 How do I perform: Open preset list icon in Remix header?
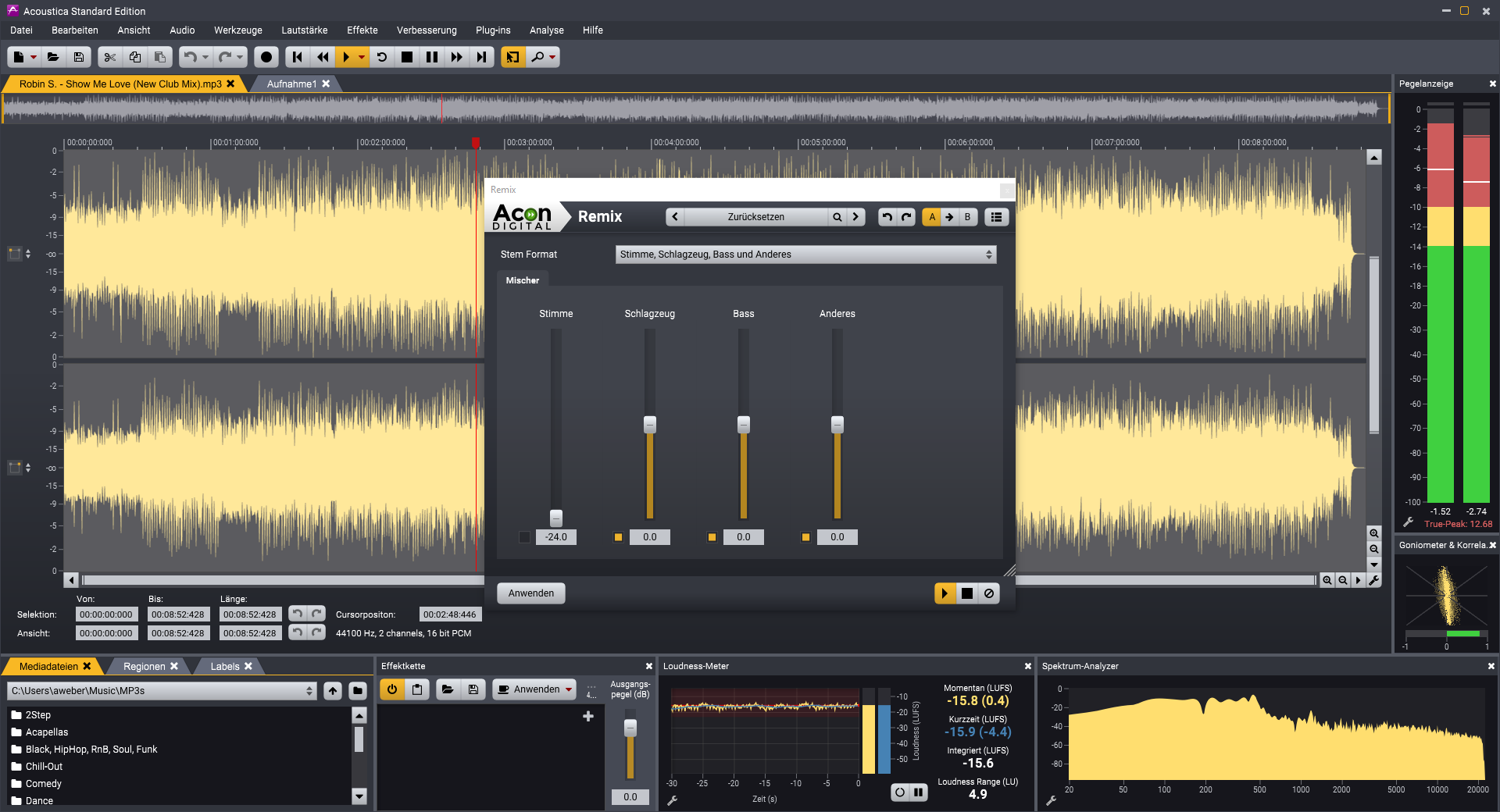pyautogui.click(x=996, y=217)
